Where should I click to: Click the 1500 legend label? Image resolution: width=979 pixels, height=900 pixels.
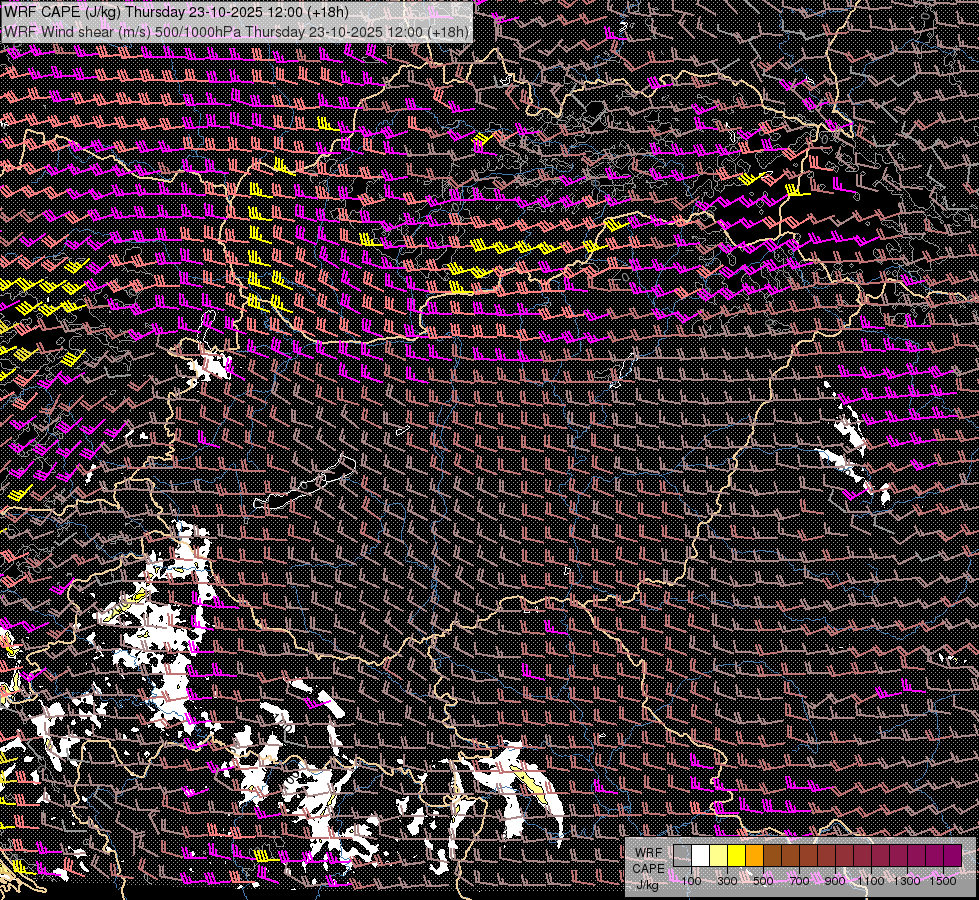point(943,881)
